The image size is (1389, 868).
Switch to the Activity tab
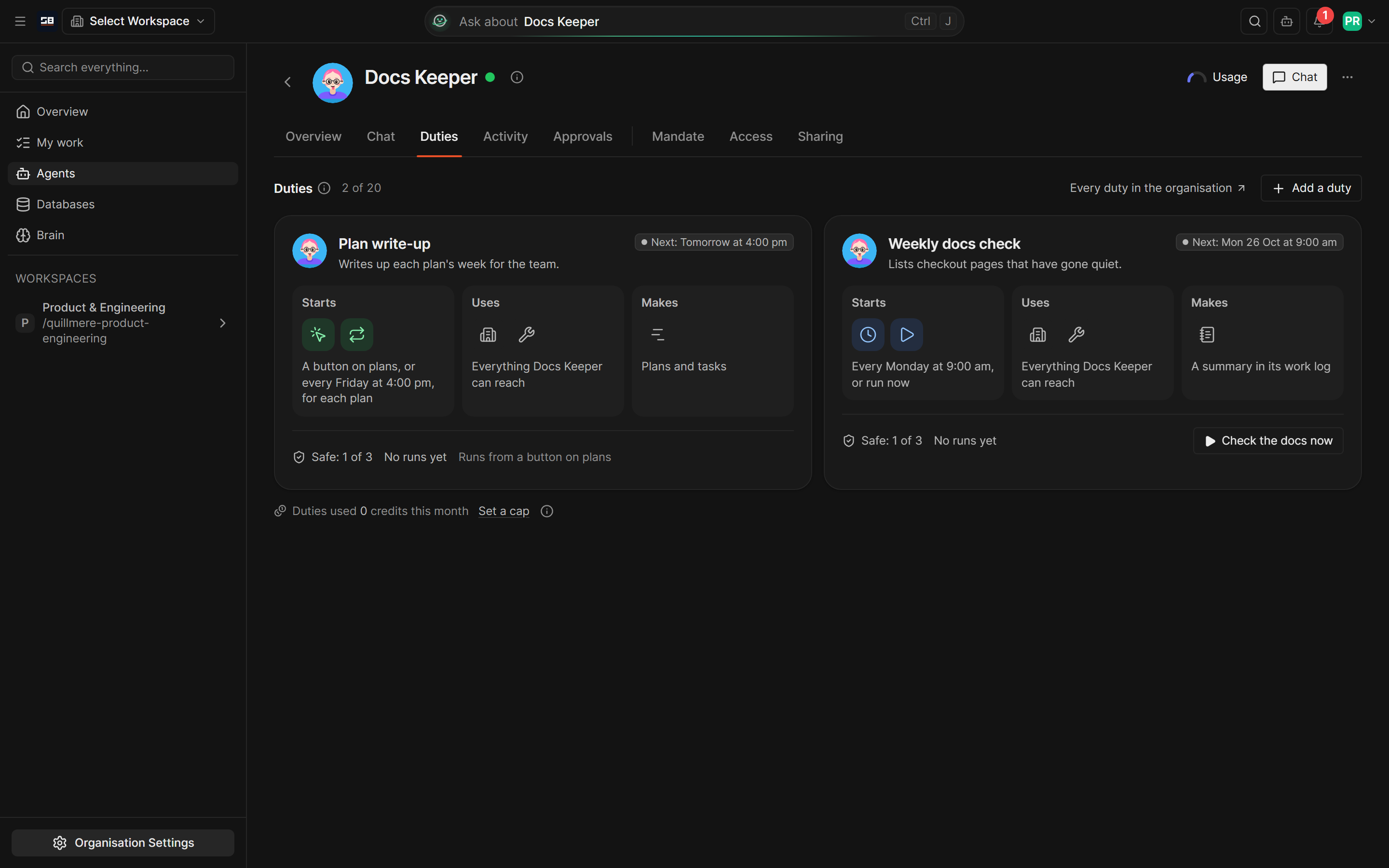tap(505, 136)
